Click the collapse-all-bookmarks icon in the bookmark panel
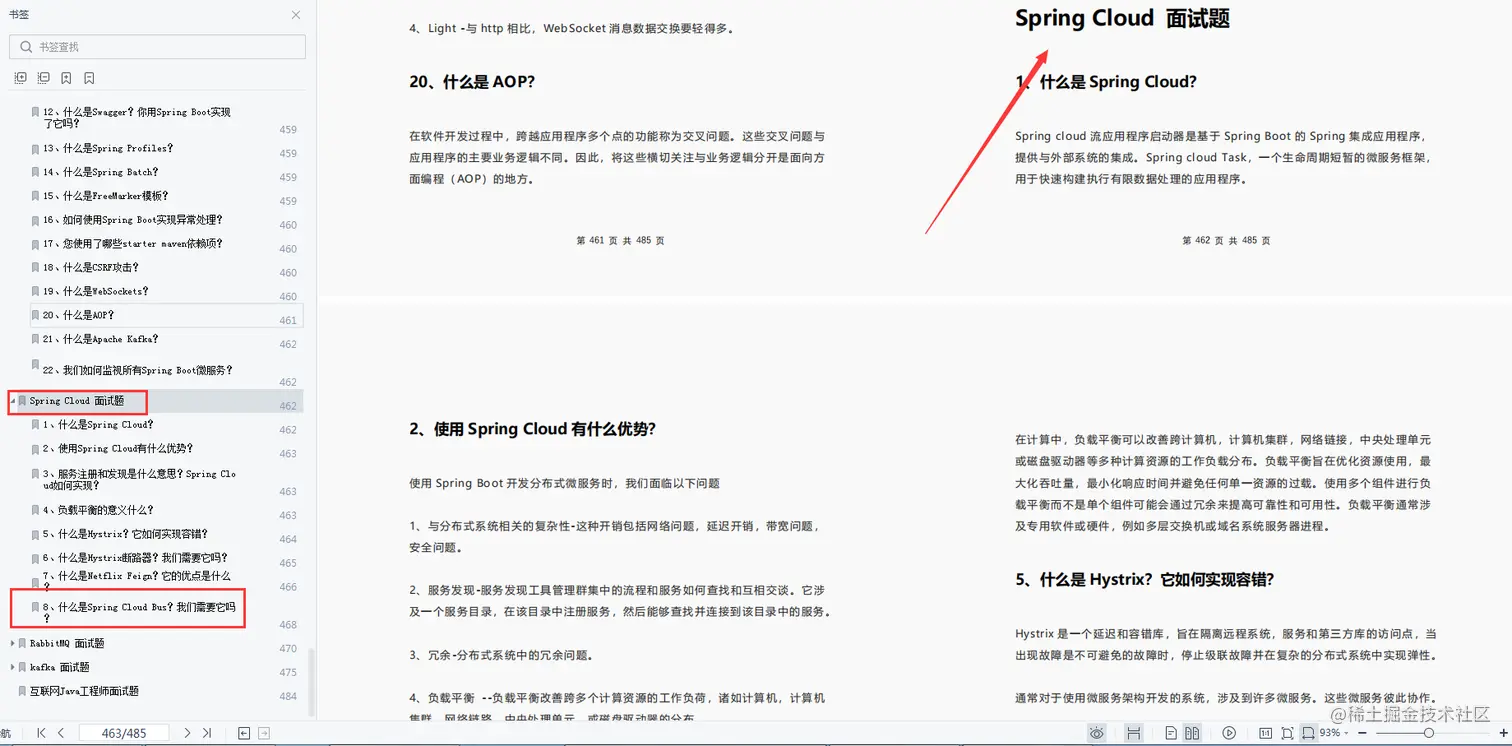This screenshot has width=1512, height=746. (42, 77)
